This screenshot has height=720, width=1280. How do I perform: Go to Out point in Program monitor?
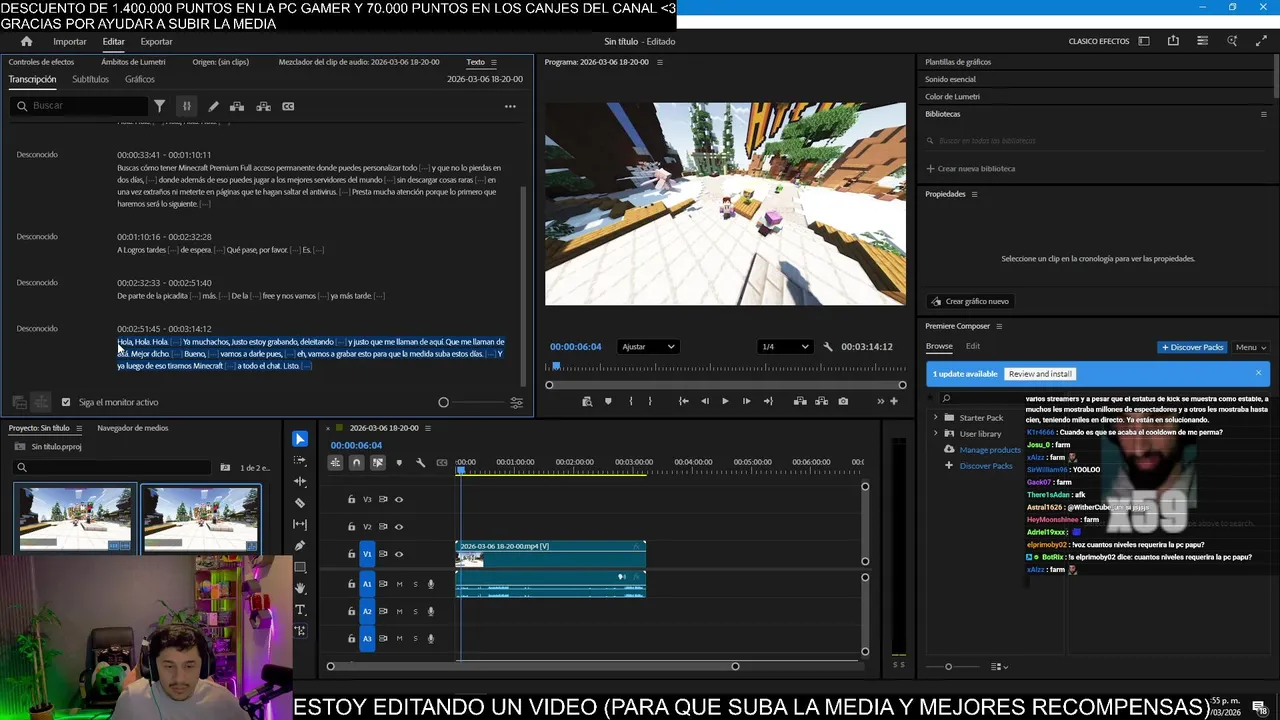(768, 401)
